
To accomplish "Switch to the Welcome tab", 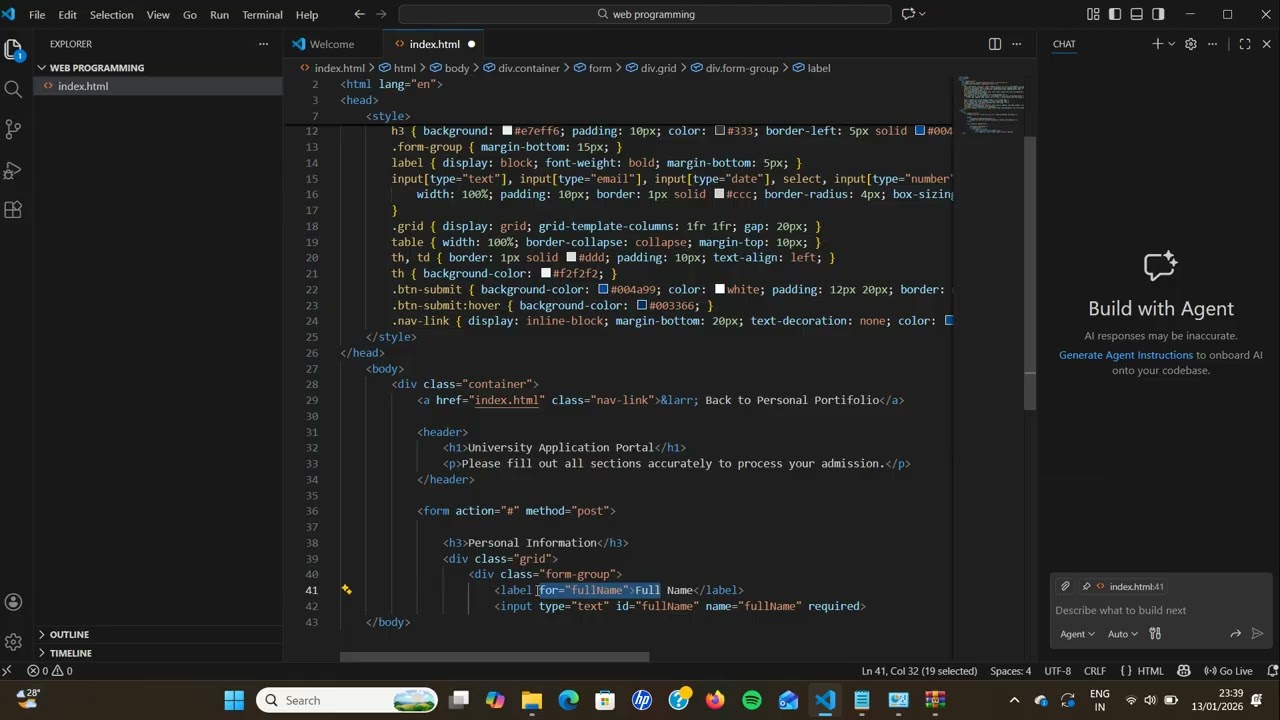I will click(332, 44).
